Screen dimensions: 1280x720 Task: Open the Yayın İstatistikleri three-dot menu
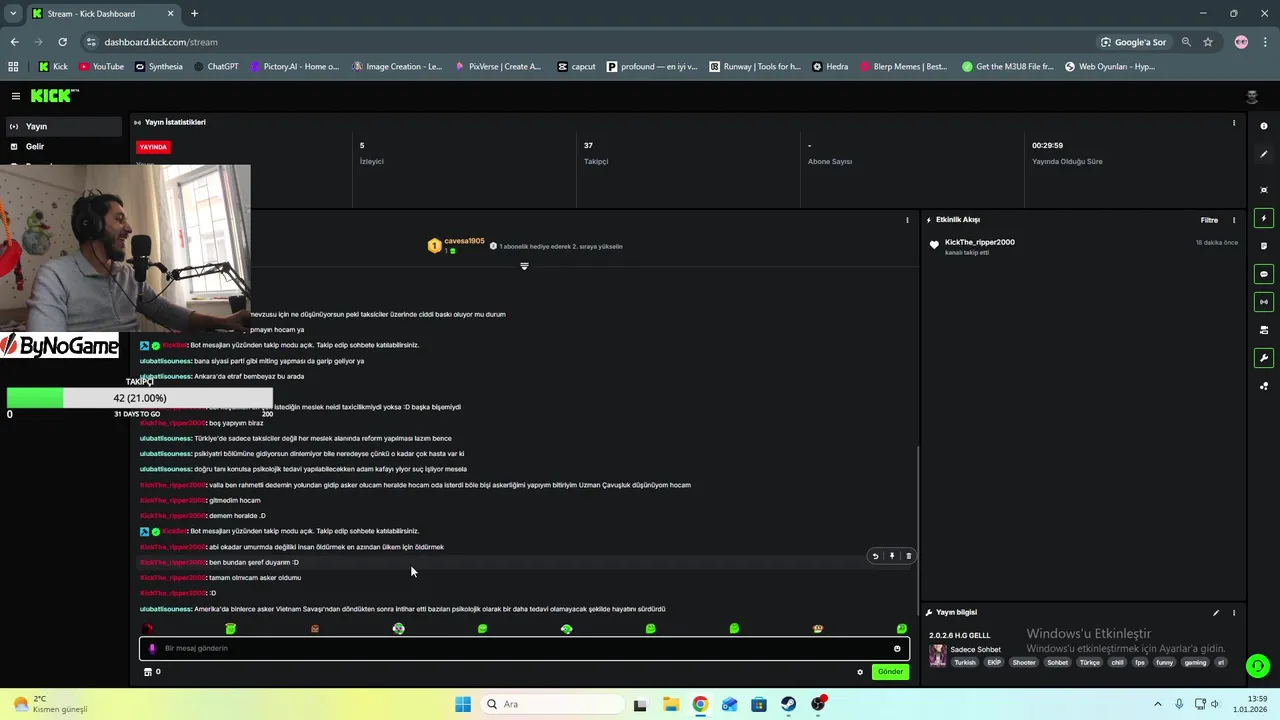[x=1234, y=122]
